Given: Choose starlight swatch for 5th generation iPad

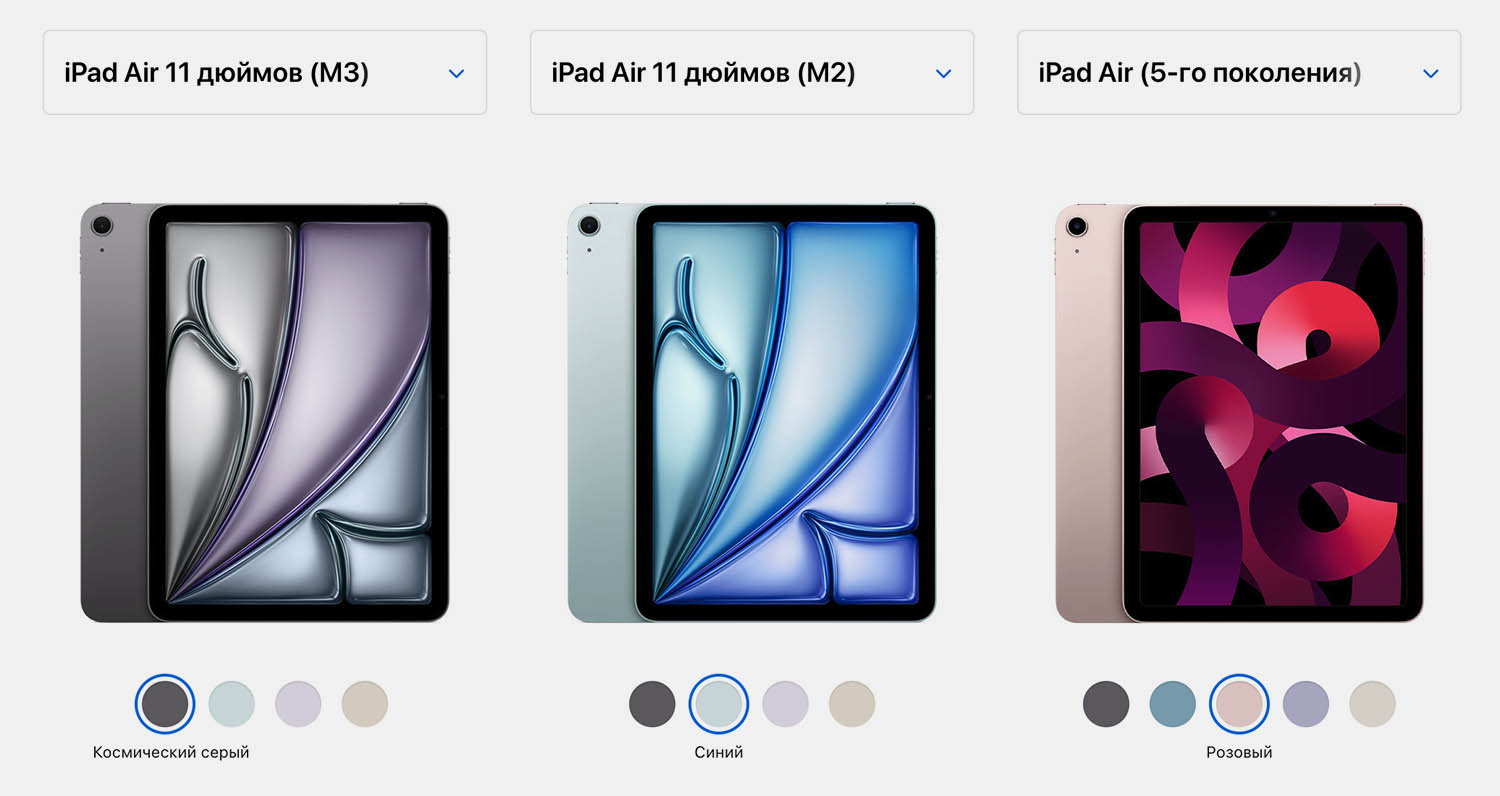Looking at the screenshot, I should (1373, 704).
